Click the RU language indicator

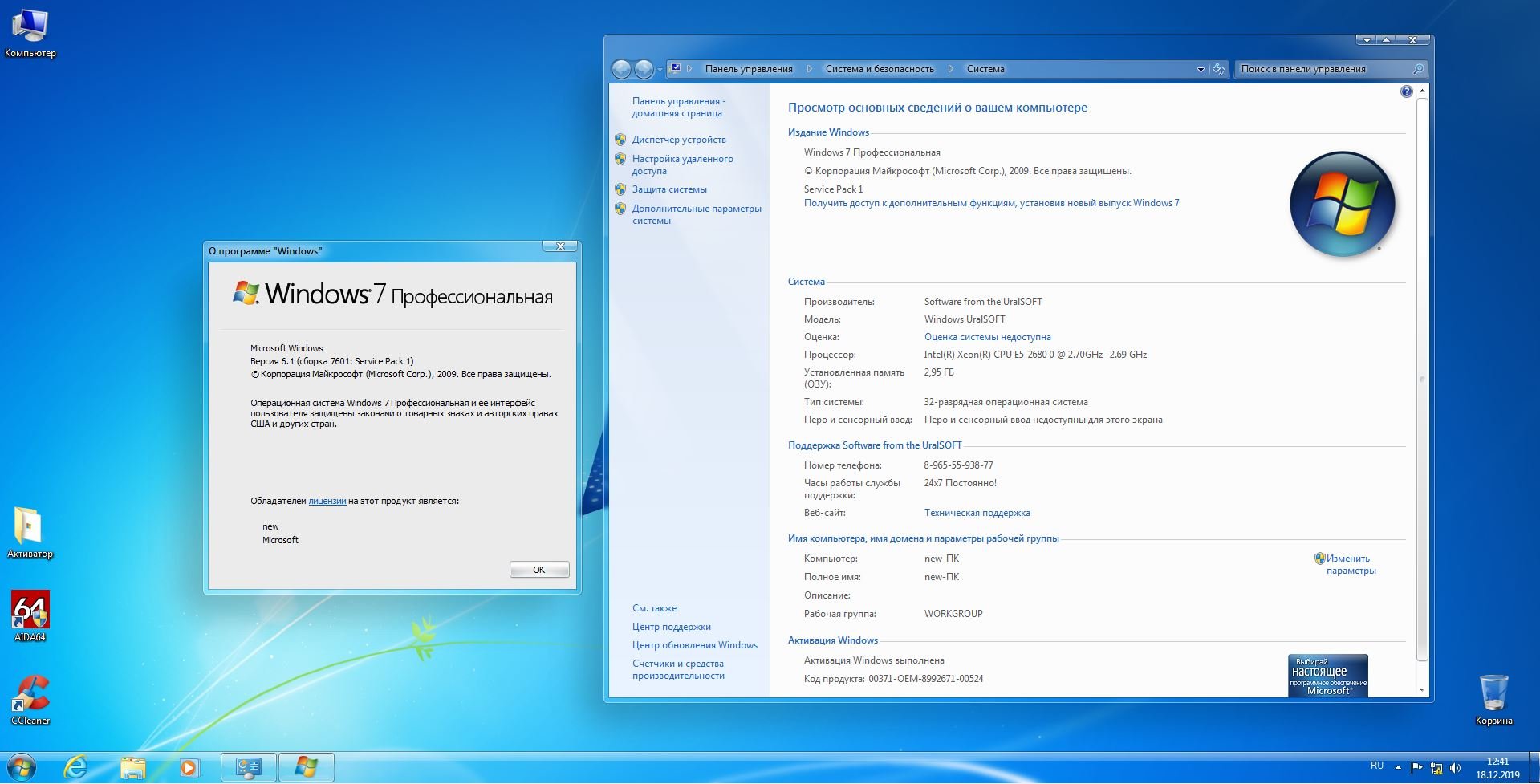point(1377,766)
